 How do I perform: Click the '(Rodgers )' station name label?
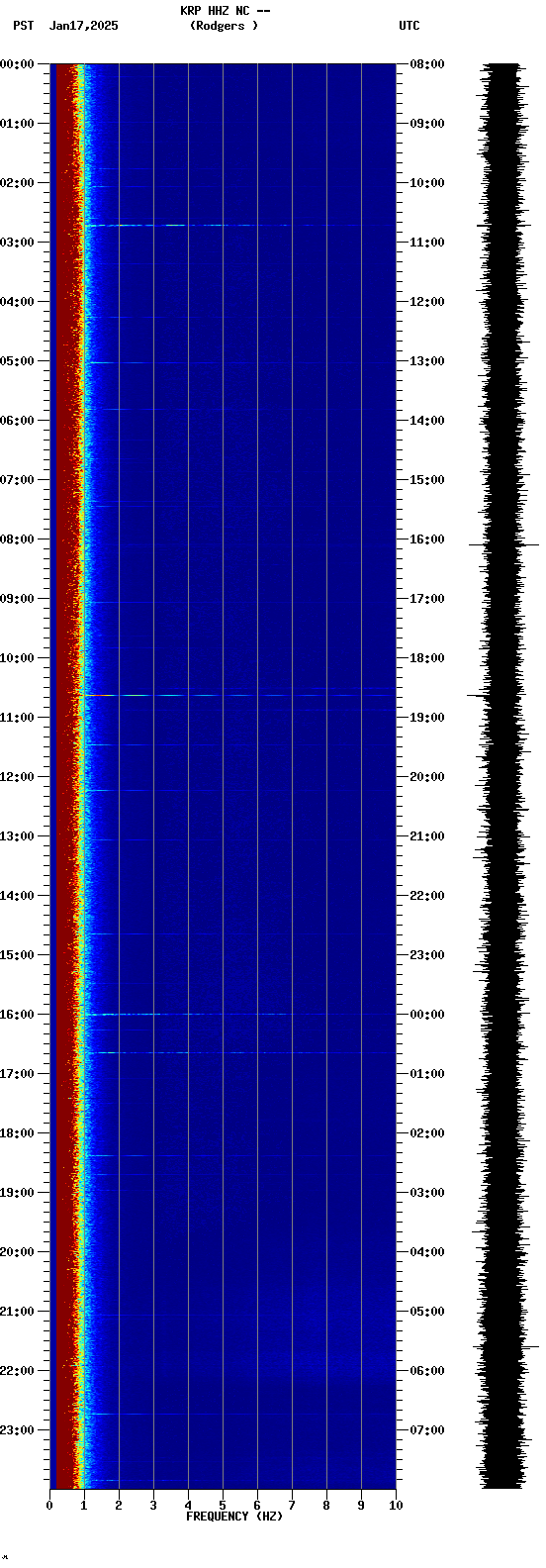(225, 26)
